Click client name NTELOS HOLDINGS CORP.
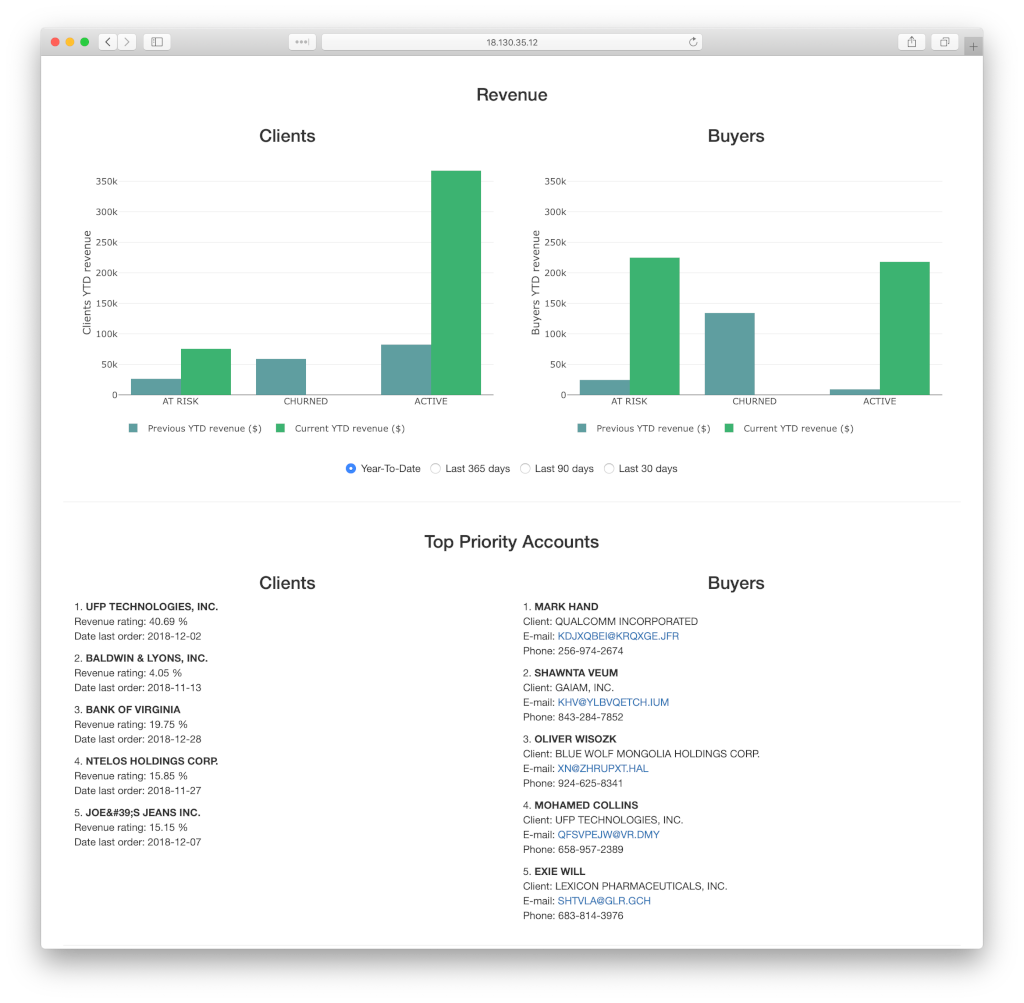The height and width of the screenshot is (1003, 1024). tap(152, 761)
